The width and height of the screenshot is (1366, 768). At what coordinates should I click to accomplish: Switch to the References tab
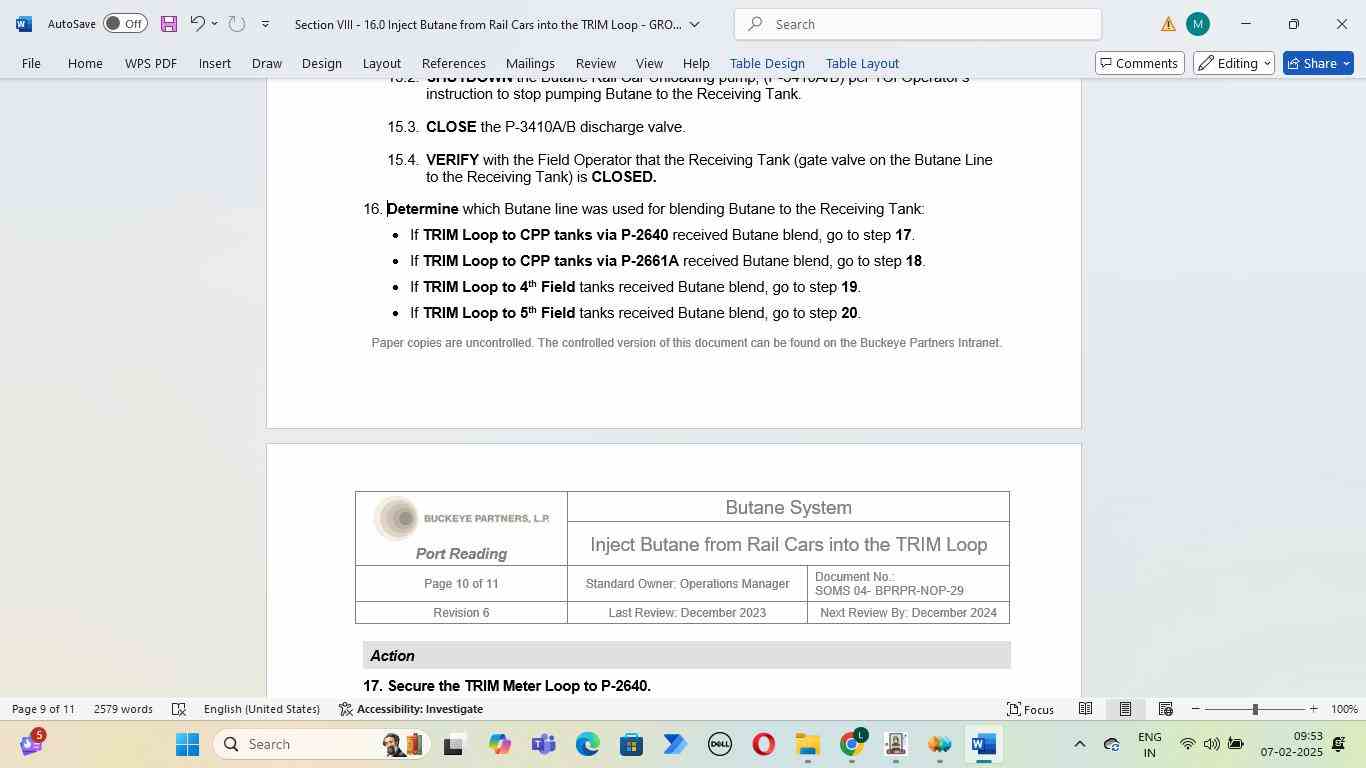click(x=453, y=63)
